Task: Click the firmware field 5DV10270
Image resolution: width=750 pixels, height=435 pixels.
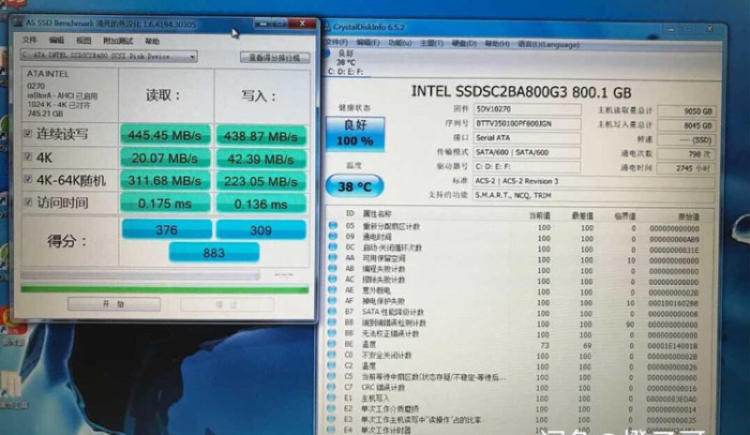Action: pyautogui.click(x=527, y=109)
